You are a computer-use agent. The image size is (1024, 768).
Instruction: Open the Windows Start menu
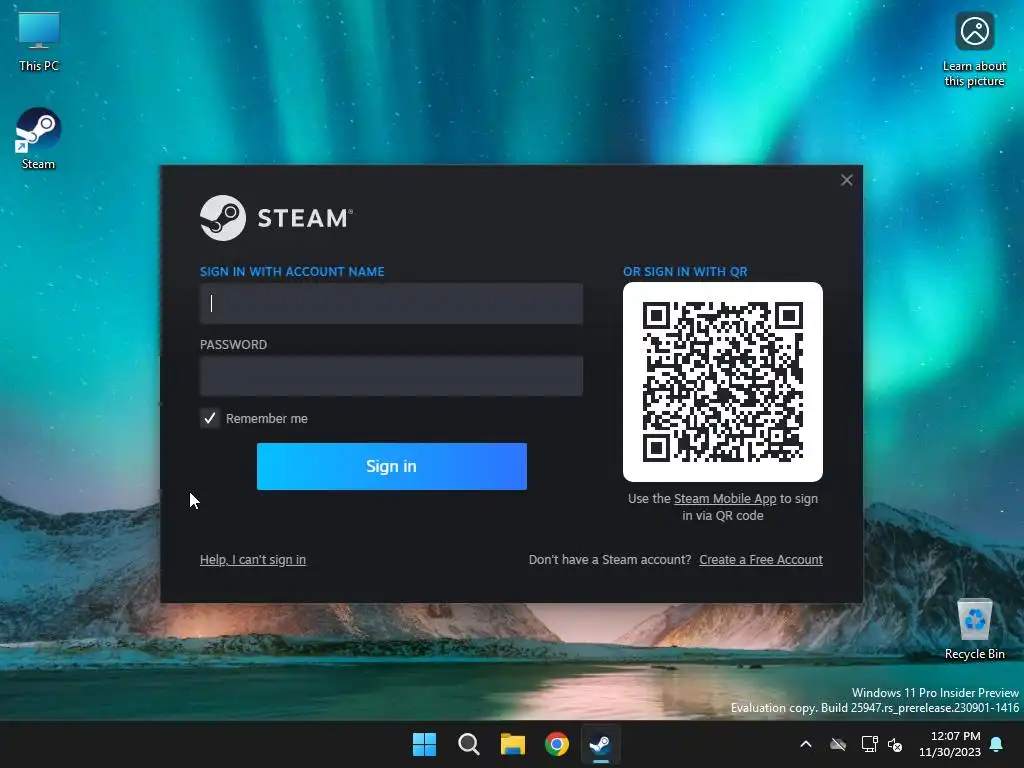click(x=424, y=744)
